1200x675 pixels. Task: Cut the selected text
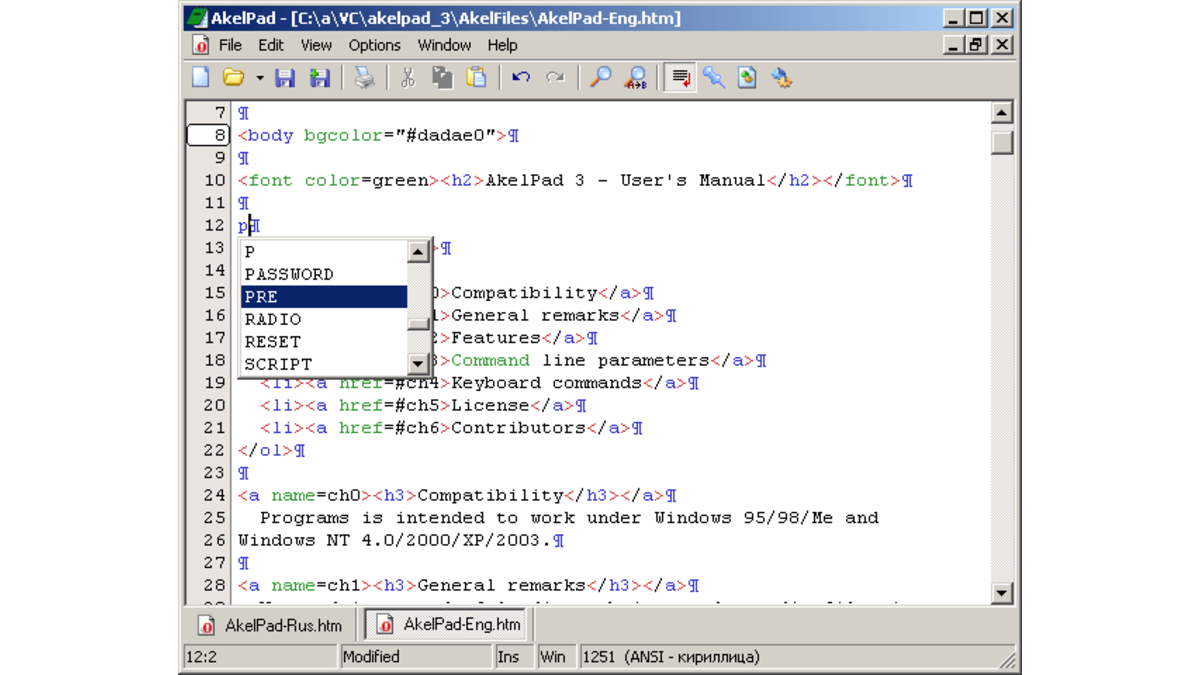pyautogui.click(x=407, y=78)
